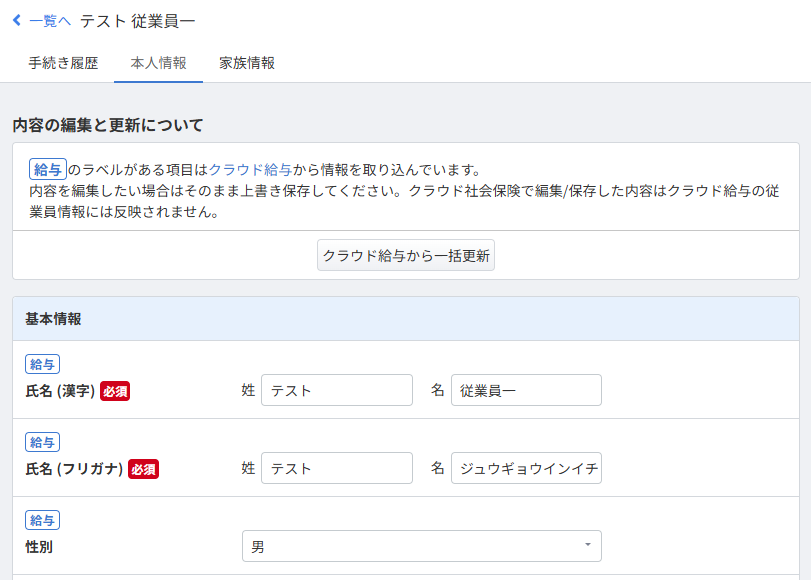The width and height of the screenshot is (811, 580).
Task: Click 給与 badge above 氏名 (フリガナ)
Action: pos(42,442)
